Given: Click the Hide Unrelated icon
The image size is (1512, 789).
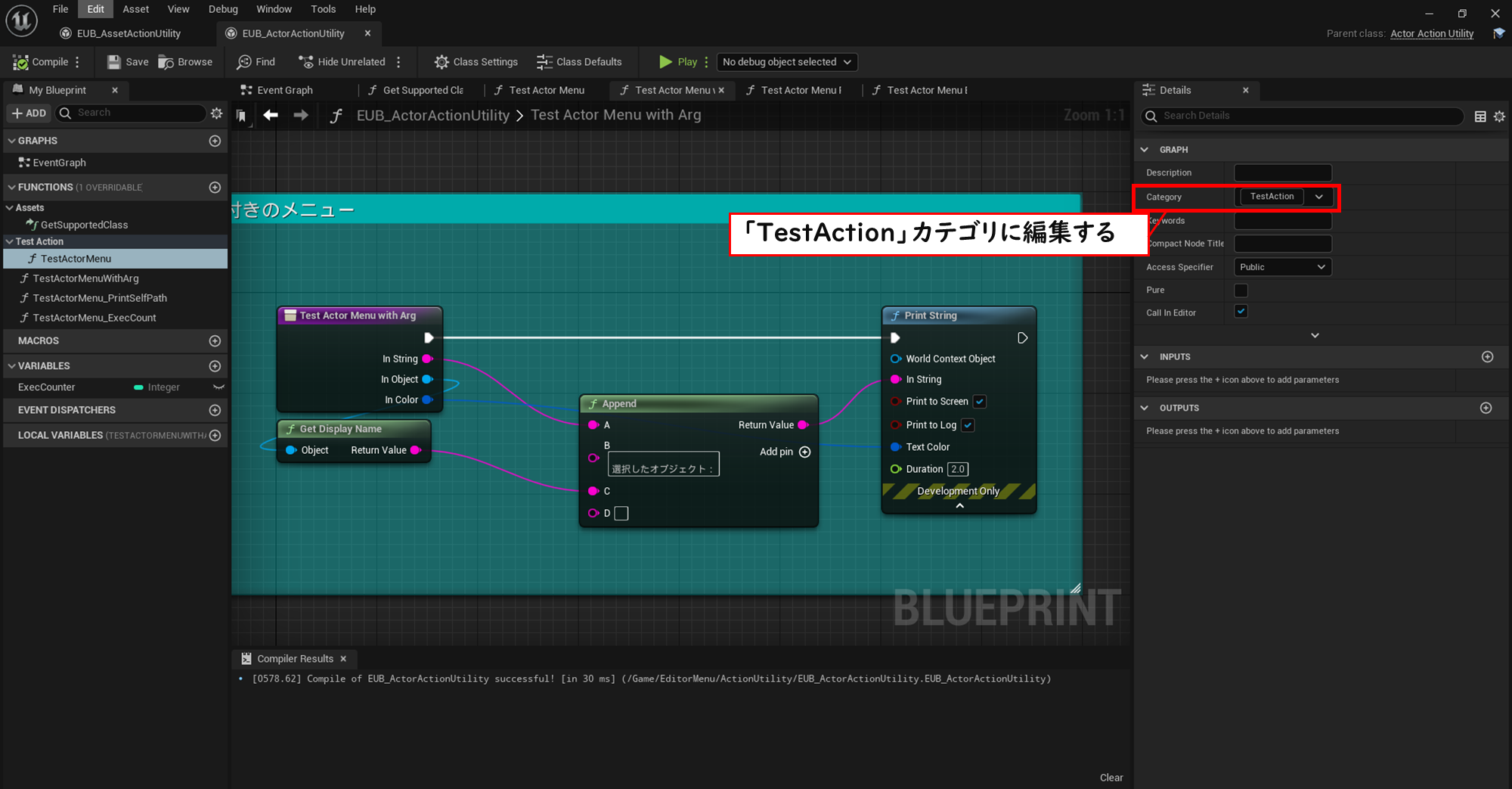Looking at the screenshot, I should pyautogui.click(x=306, y=62).
